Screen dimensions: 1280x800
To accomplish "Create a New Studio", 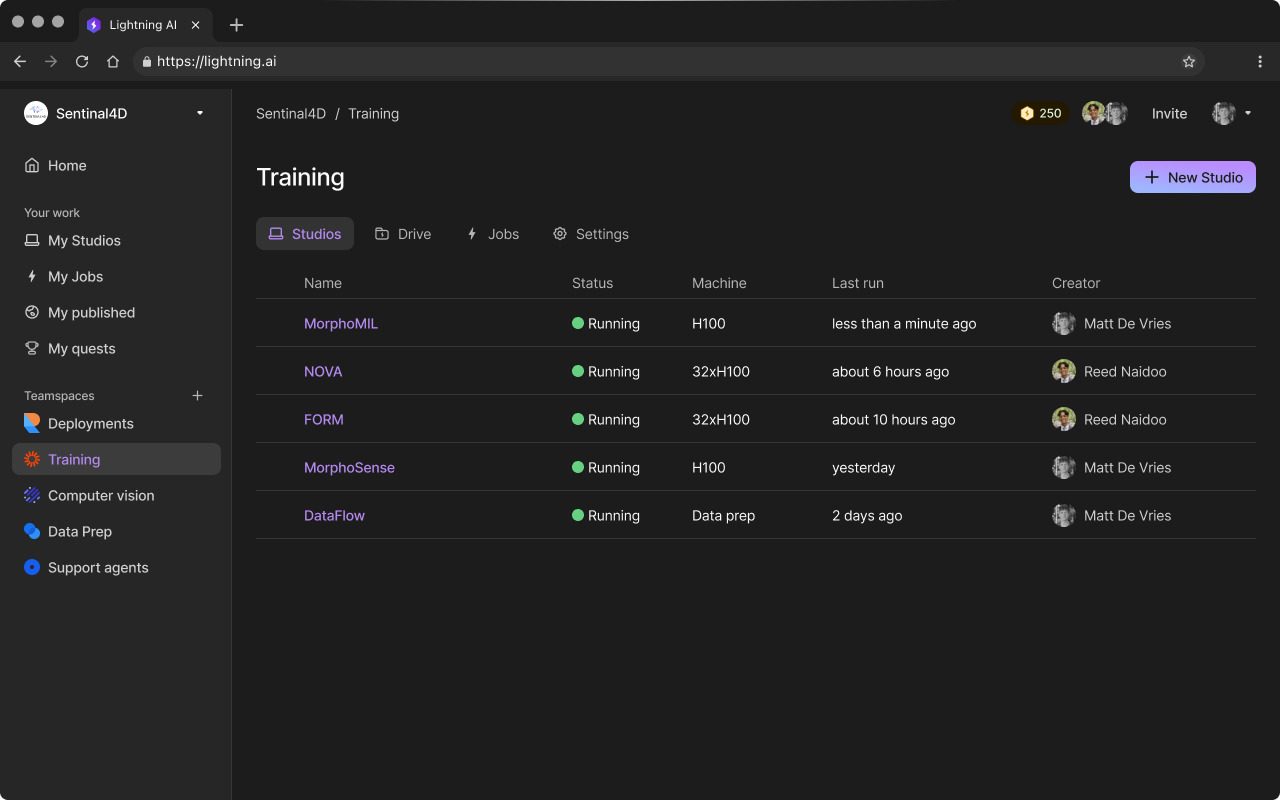I will [x=1193, y=177].
